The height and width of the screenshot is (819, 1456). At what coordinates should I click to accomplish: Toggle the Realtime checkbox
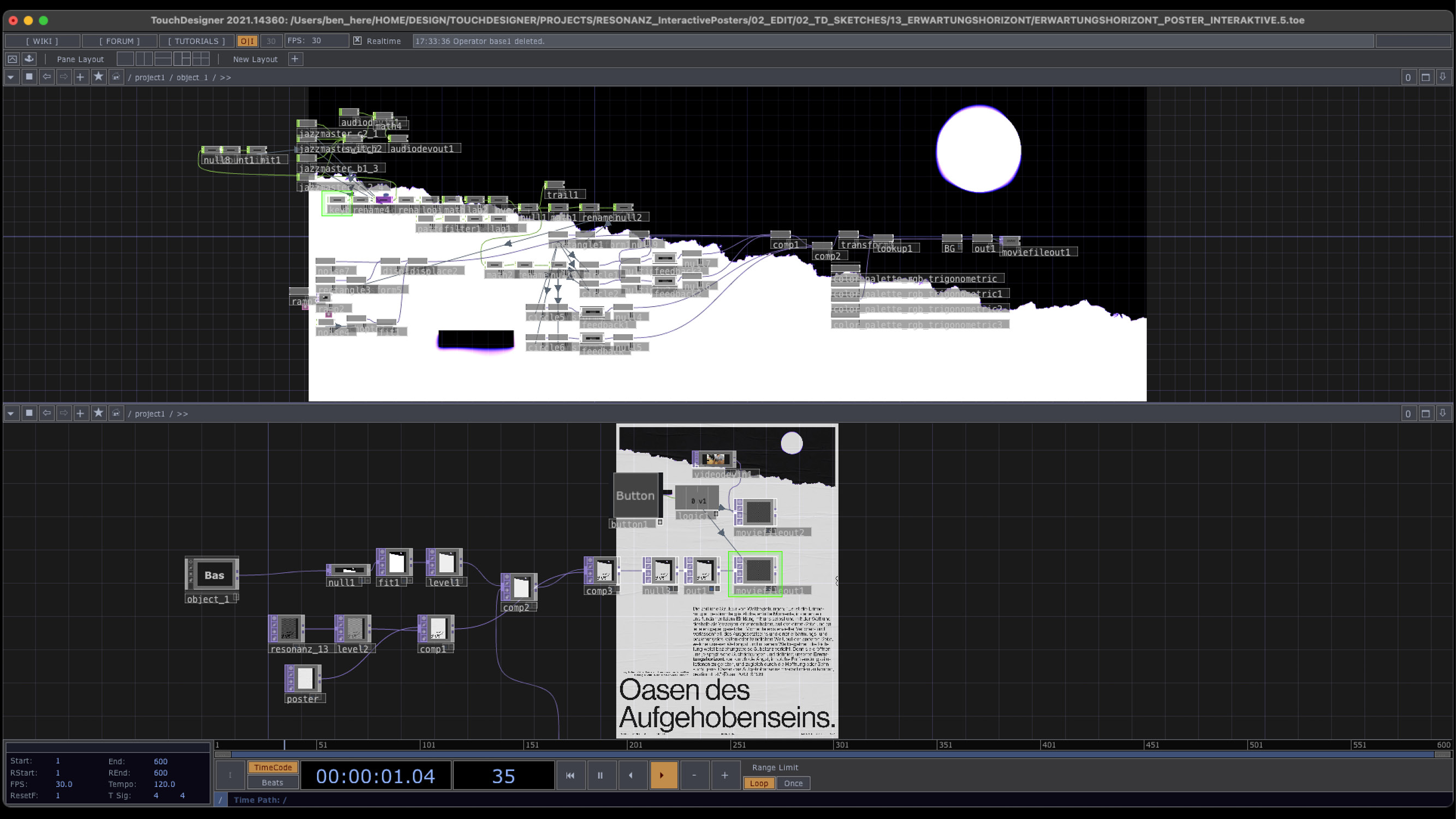358,41
